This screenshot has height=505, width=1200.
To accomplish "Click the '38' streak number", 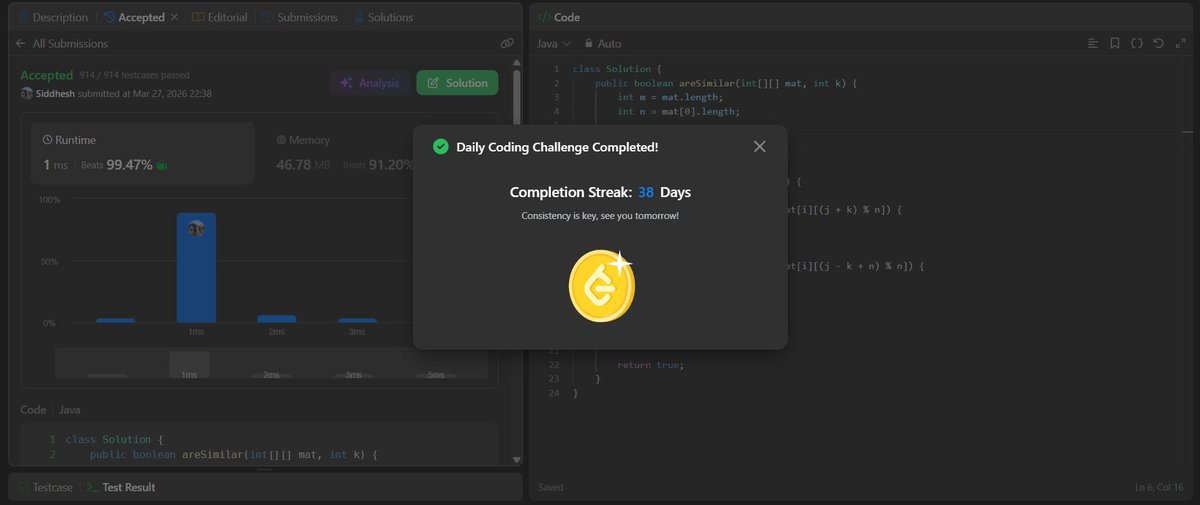I will (x=646, y=192).
